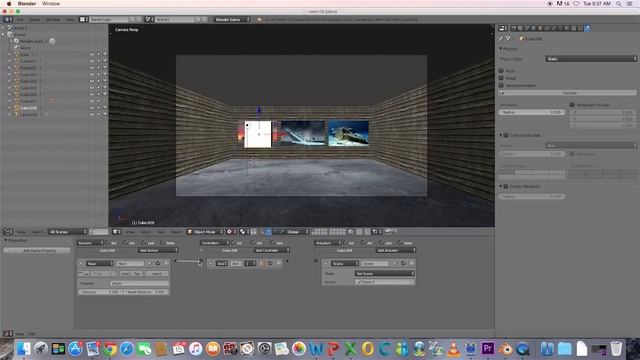Open the Object Mode dropdown in viewport header
The width and height of the screenshot is (640, 360).
[205, 232]
